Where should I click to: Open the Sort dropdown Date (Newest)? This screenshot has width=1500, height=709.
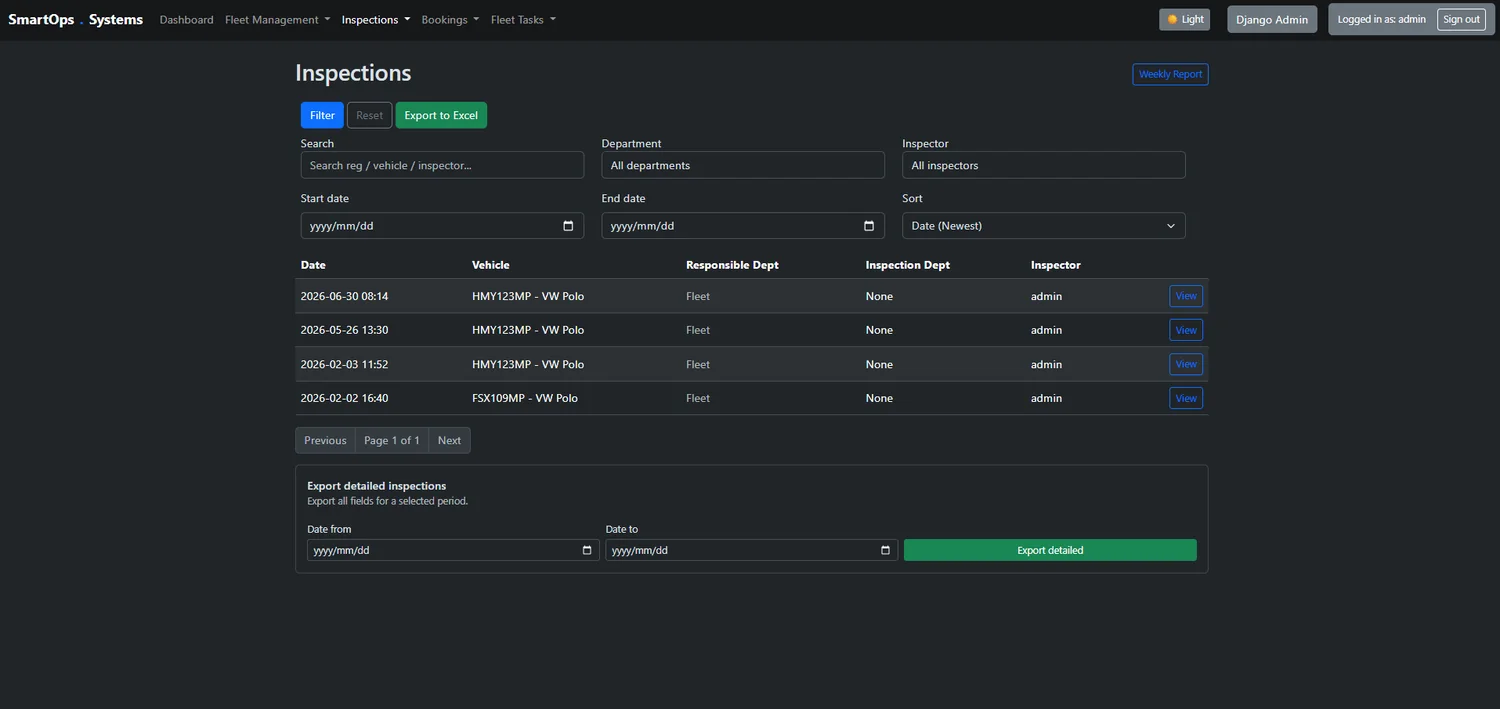click(x=1044, y=226)
